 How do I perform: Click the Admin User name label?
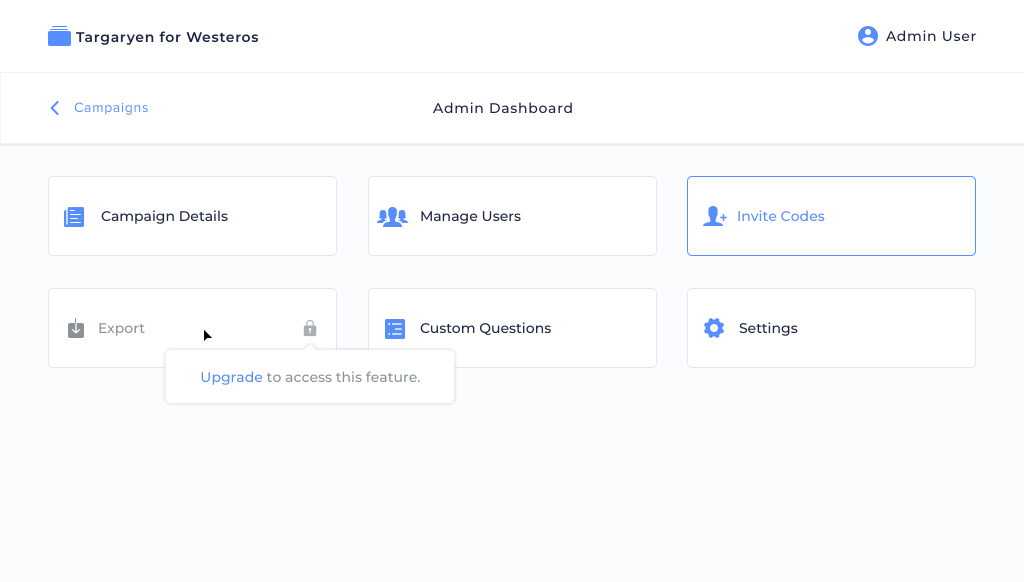point(931,37)
